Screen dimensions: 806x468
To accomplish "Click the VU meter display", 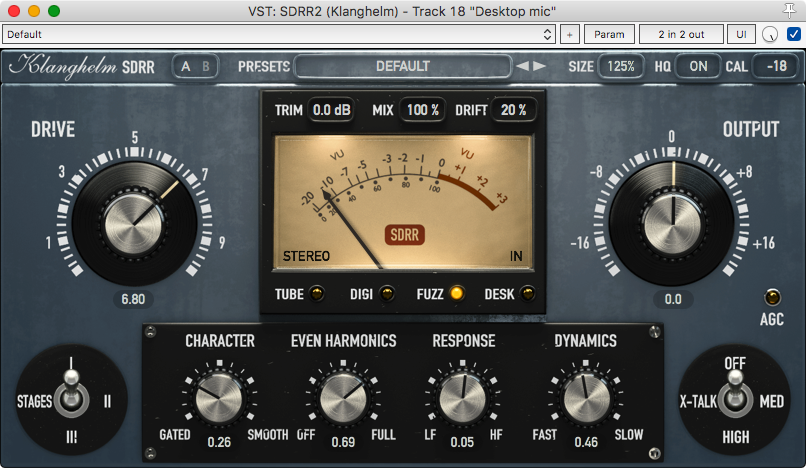I will 402,202.
